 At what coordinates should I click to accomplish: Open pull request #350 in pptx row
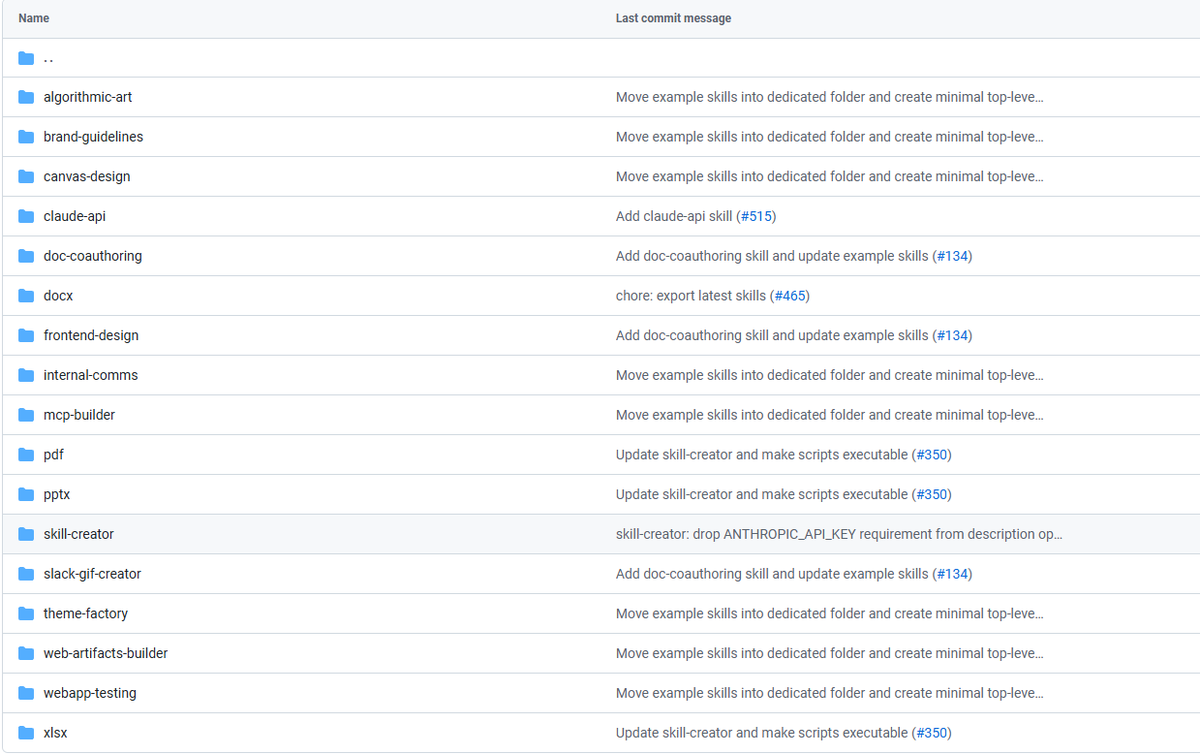pos(932,495)
